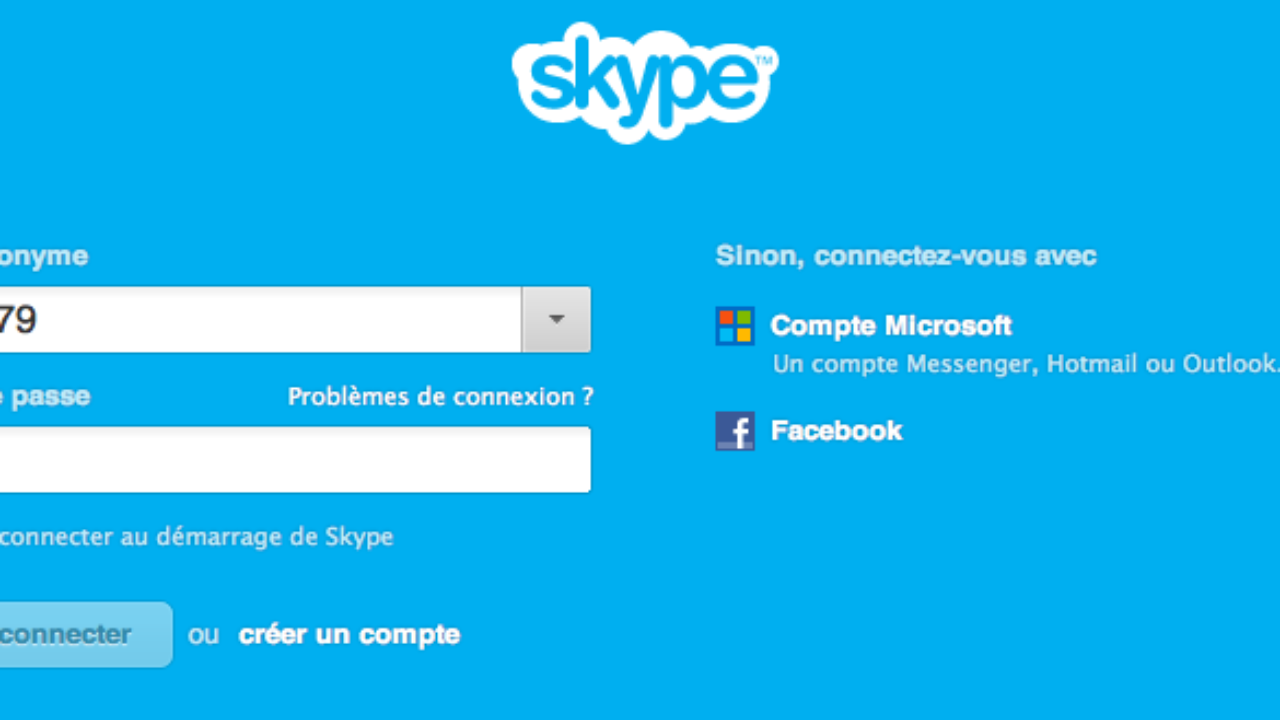Toggle 'connecter au démarrage de Skype' option

tap(196, 537)
